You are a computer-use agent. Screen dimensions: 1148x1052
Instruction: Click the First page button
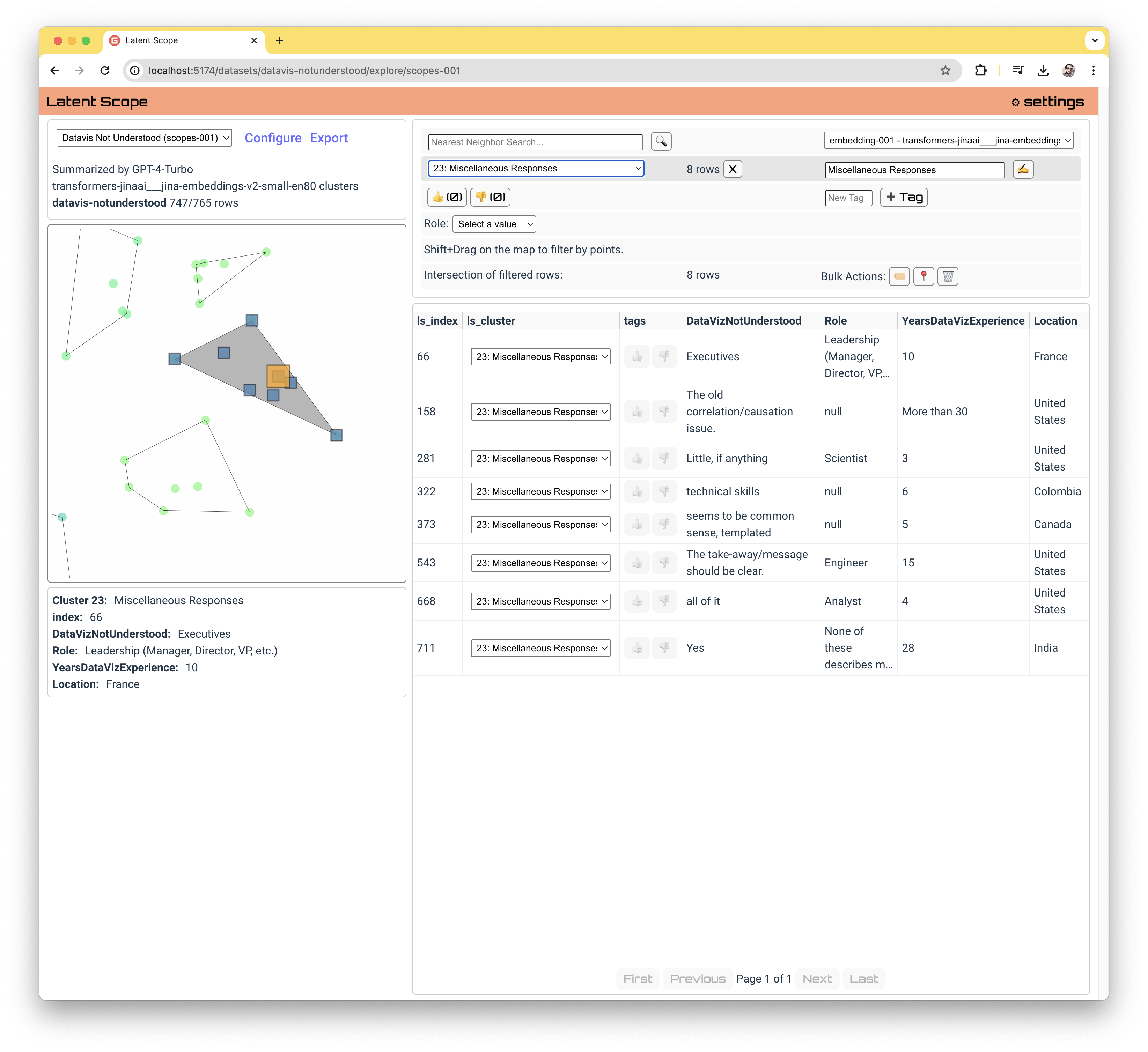coord(637,979)
